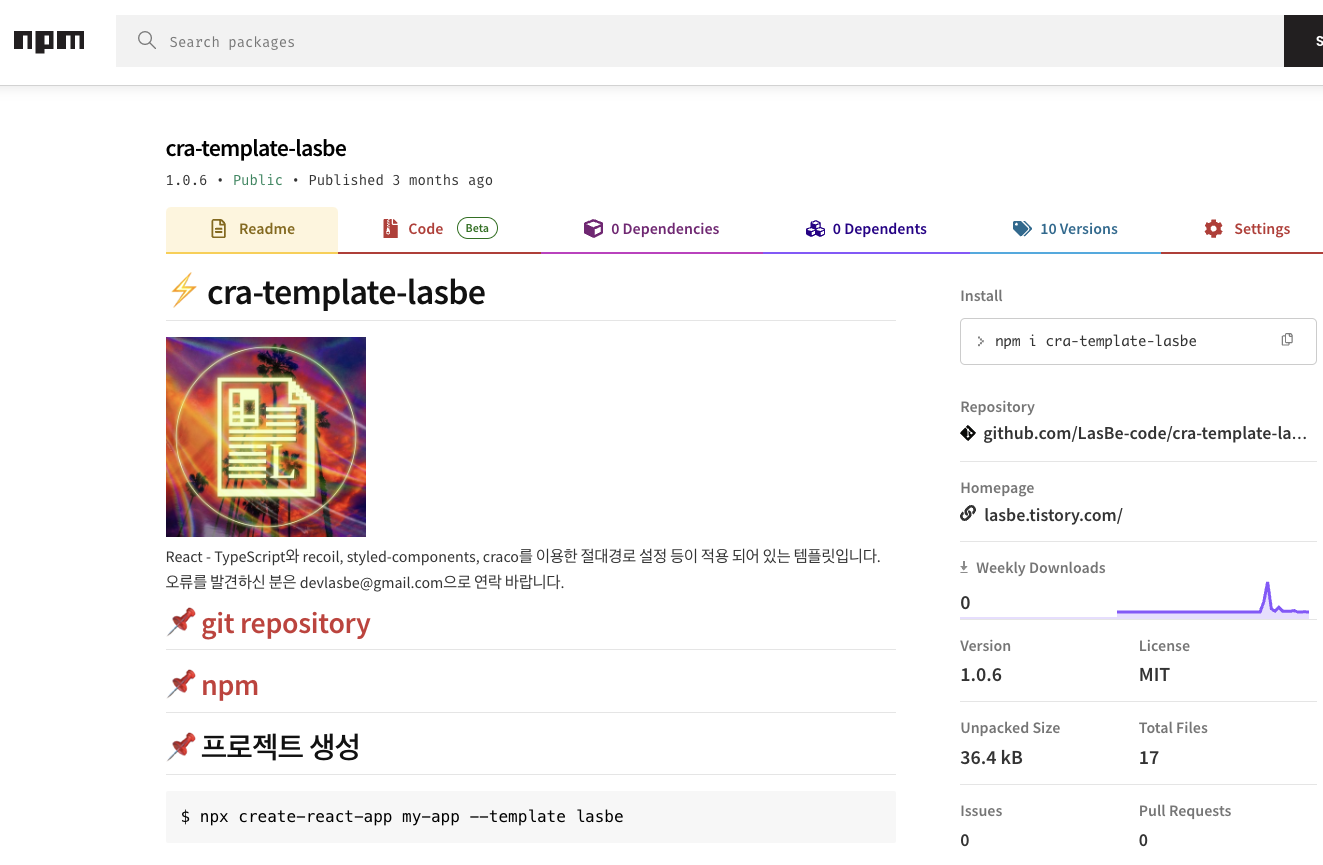Open the Issues count link

(x=965, y=840)
